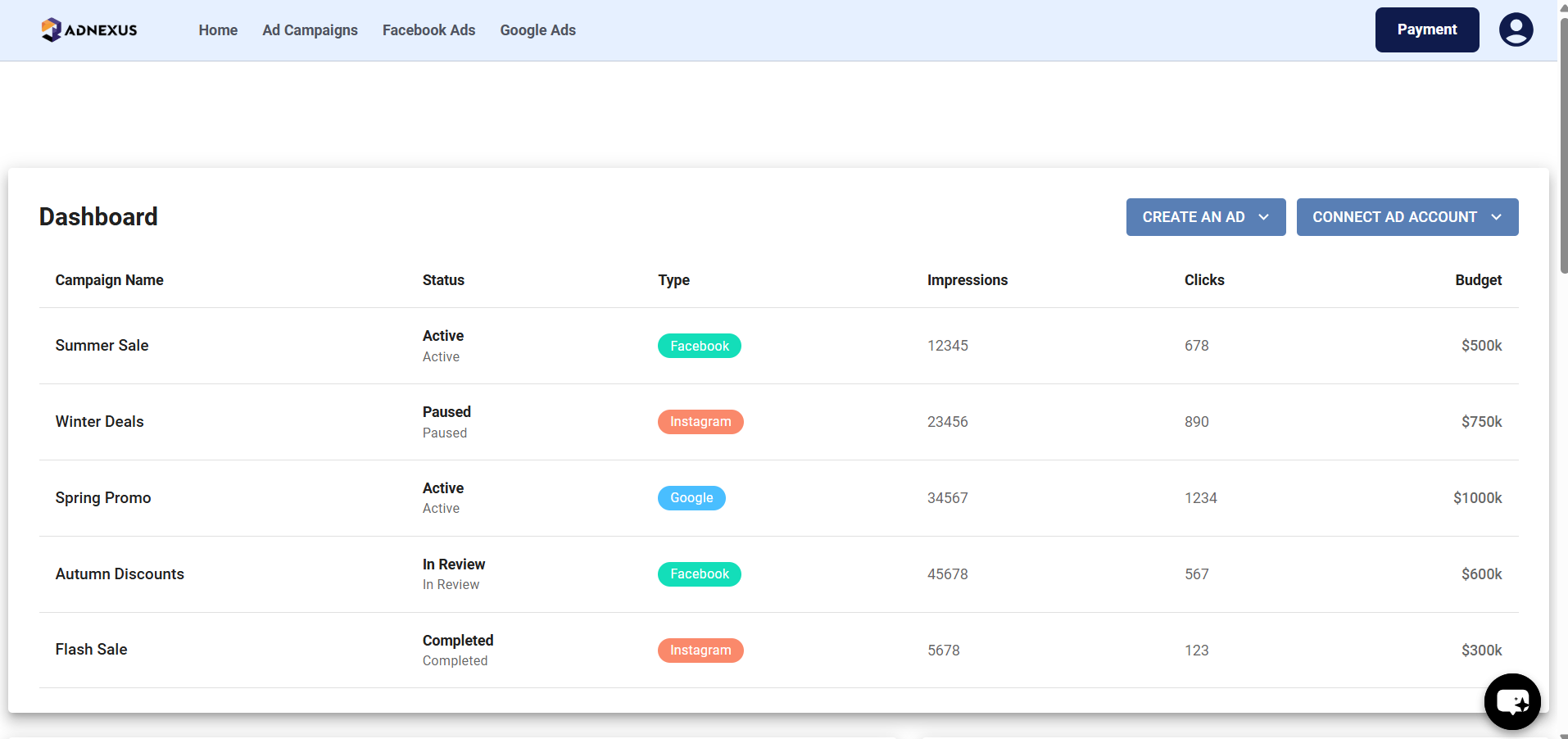
Task: Click Facebook tag in Autumn Discounts row
Action: coord(699,574)
